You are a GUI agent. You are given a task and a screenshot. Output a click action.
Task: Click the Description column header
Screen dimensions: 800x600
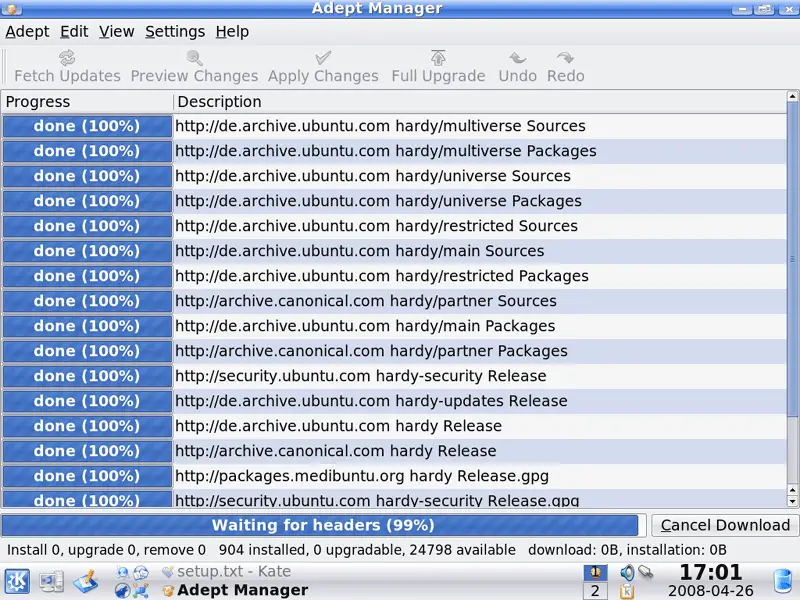click(480, 102)
